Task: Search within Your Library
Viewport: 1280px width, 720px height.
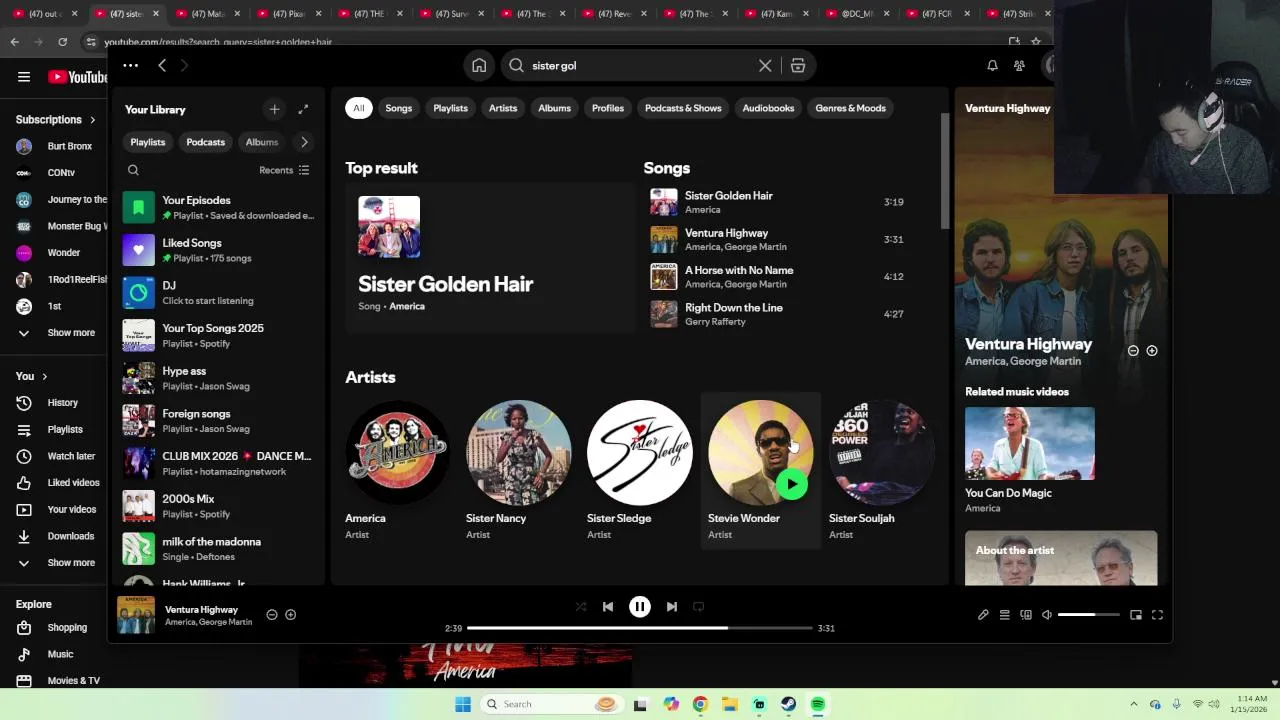Action: pyautogui.click(x=133, y=170)
